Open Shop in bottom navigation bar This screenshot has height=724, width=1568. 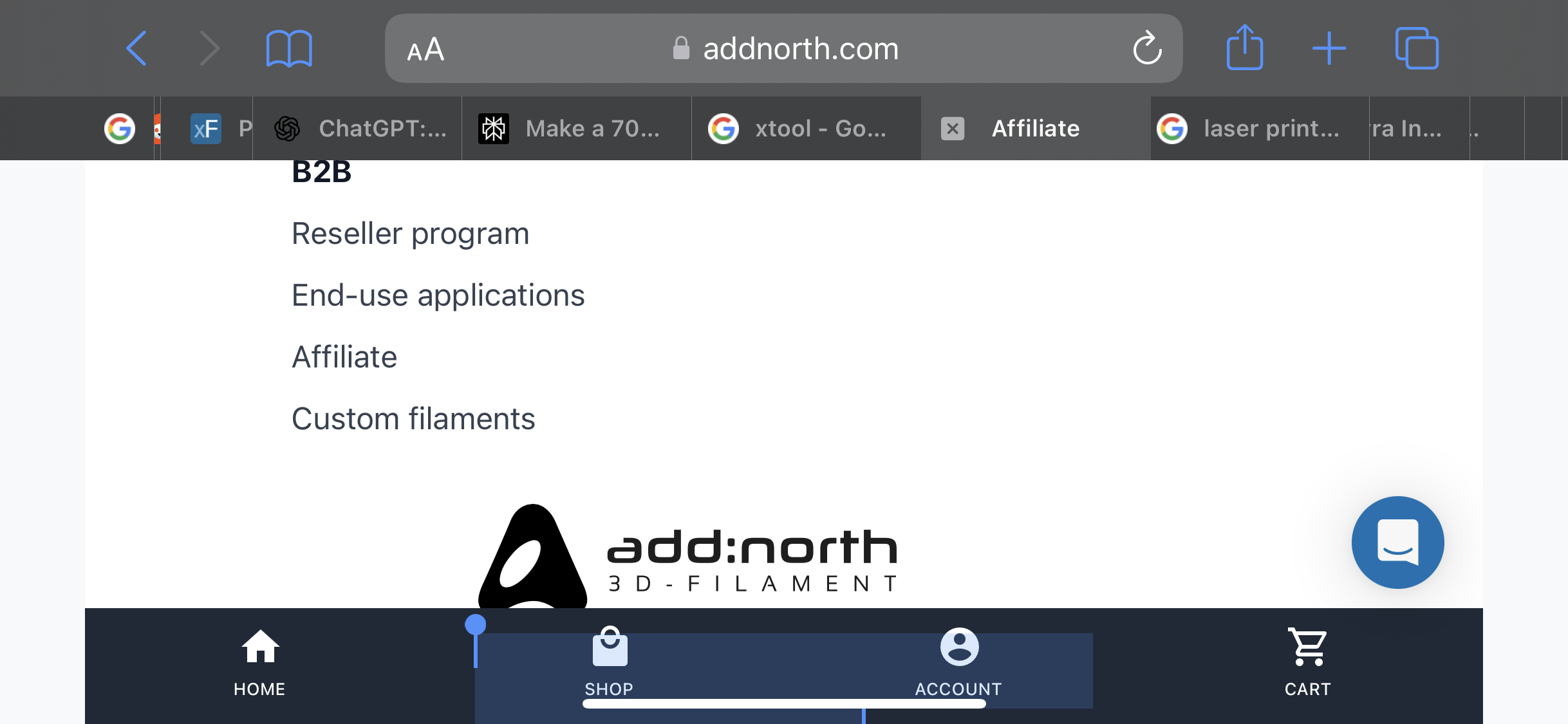(x=609, y=663)
